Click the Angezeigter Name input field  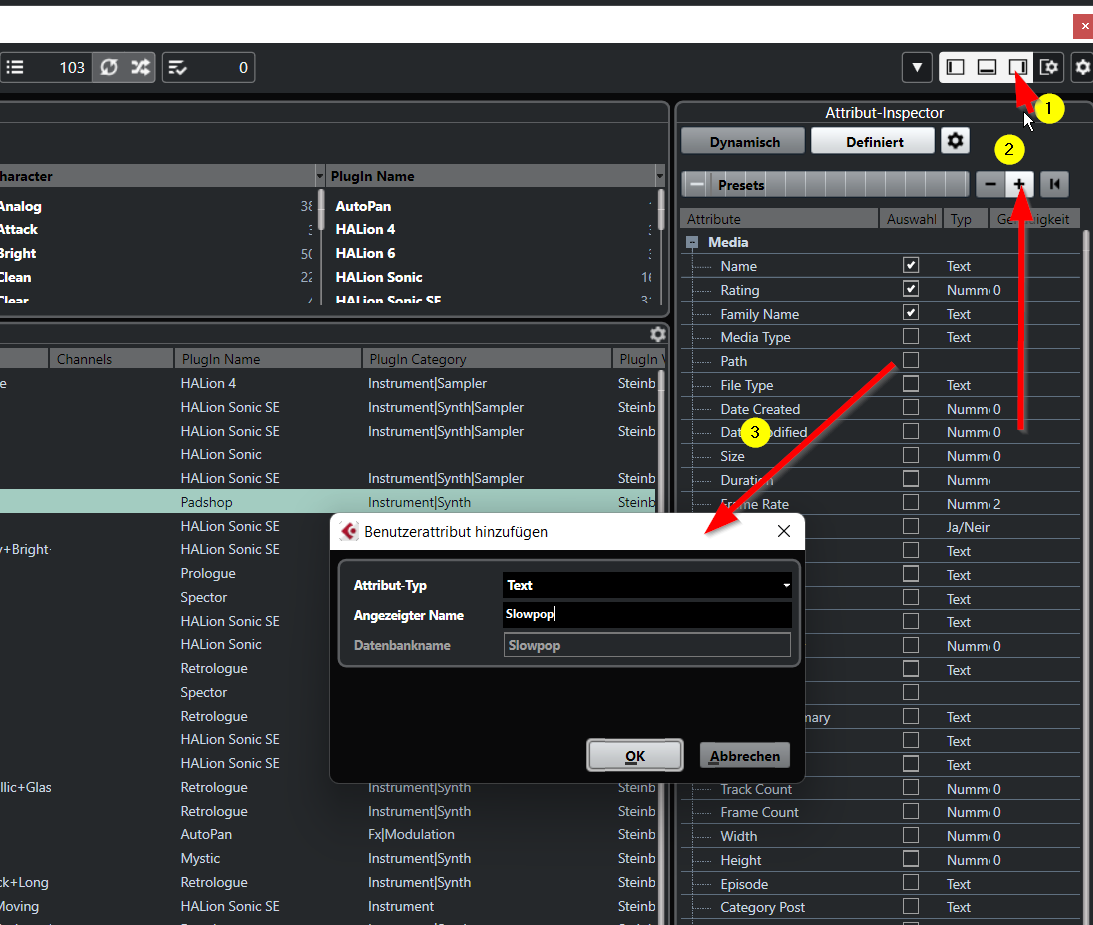coord(647,615)
